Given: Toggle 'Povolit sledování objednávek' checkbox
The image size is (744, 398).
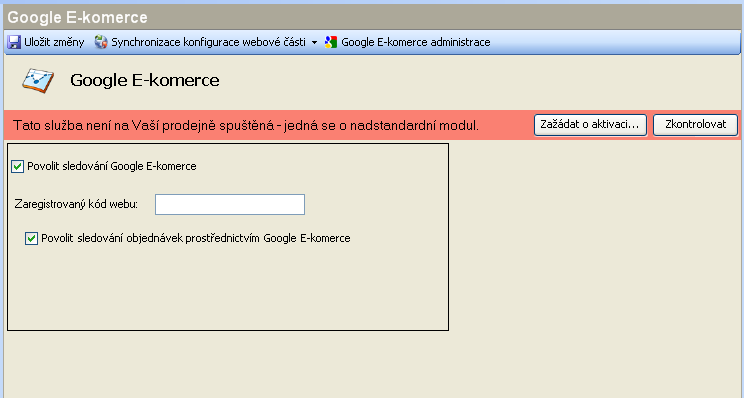Looking at the screenshot, I should coord(31,239).
